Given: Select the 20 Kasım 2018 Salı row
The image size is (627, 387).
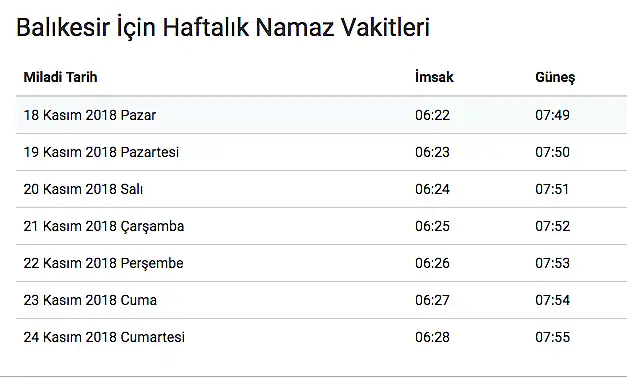Looking at the screenshot, I should click(x=321, y=189).
